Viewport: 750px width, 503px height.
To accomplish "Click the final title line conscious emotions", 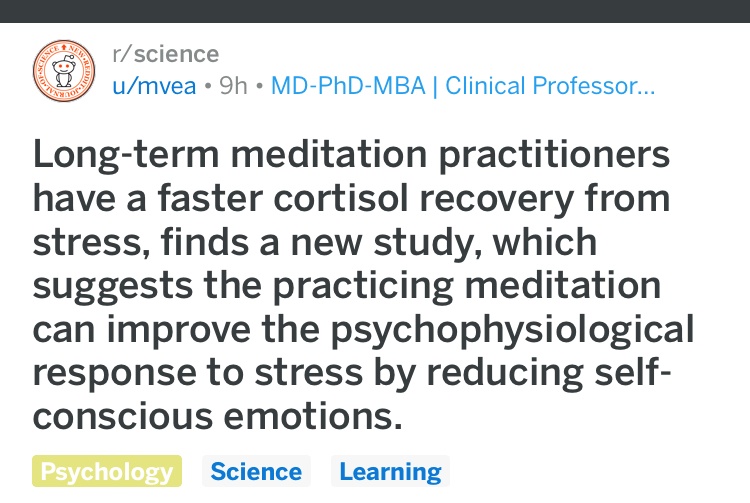I will (x=218, y=416).
